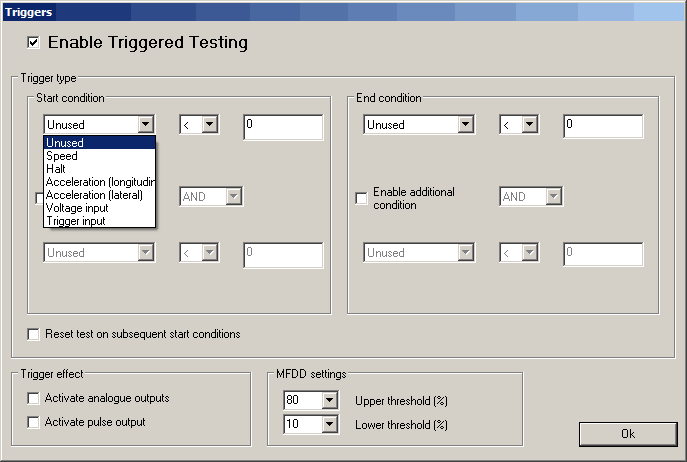This screenshot has width=687, height=462.
Task: Collapse the start condition type dropdown arrow
Action: pyautogui.click(x=146, y=125)
